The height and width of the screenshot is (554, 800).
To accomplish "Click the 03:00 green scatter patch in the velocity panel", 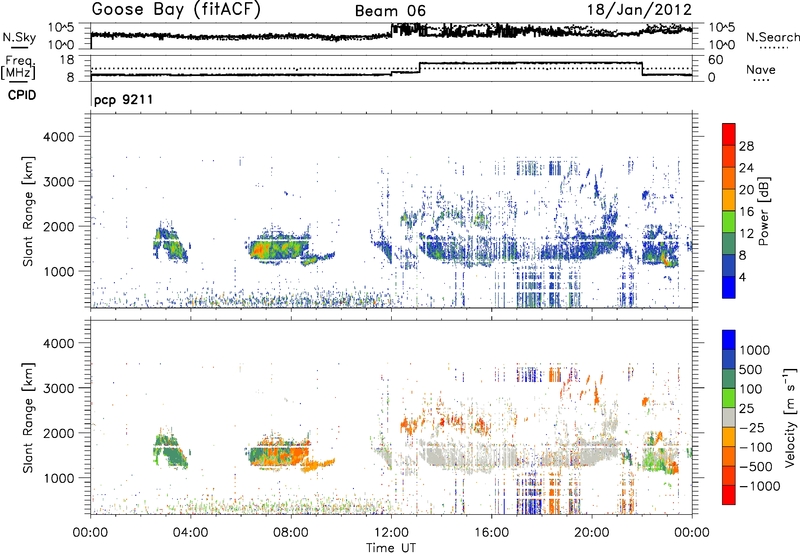I will [x=170, y=450].
